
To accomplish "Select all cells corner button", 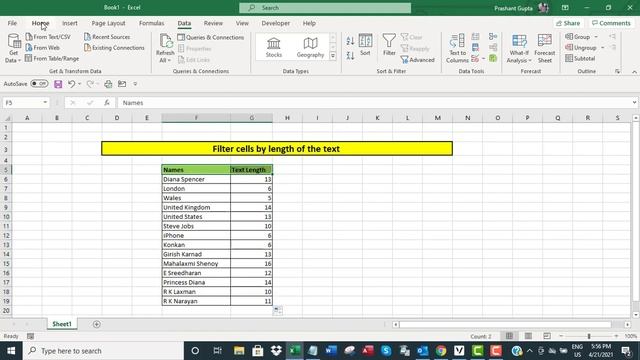I will pyautogui.click(x=7, y=118).
